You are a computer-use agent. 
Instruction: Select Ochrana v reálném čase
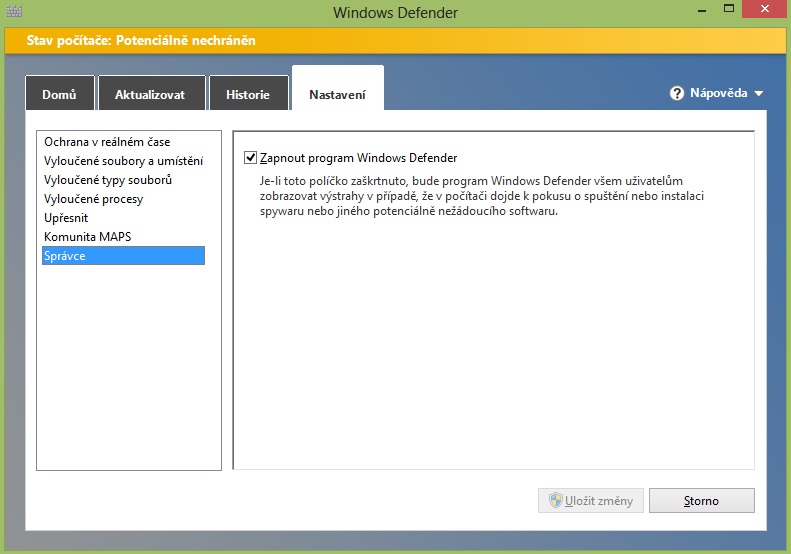(107, 142)
